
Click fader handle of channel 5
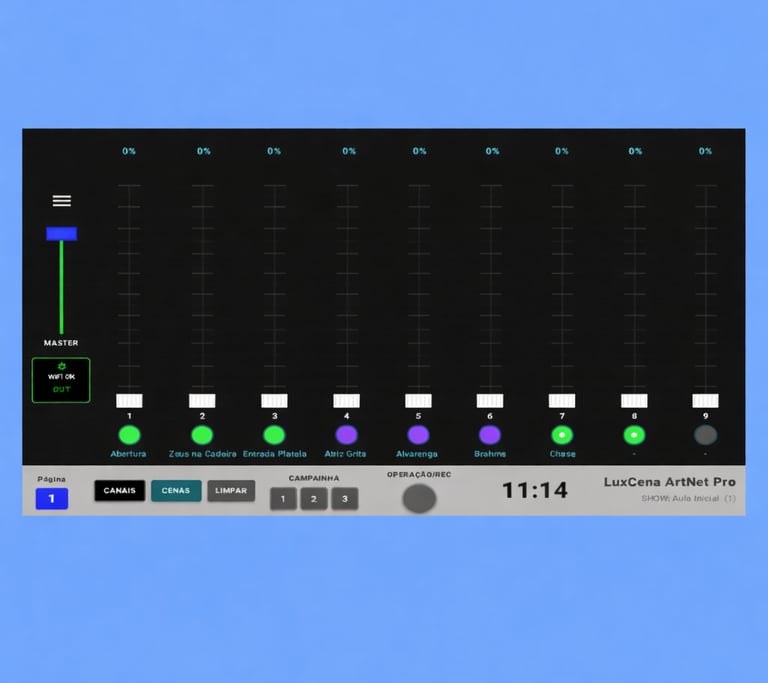418,401
